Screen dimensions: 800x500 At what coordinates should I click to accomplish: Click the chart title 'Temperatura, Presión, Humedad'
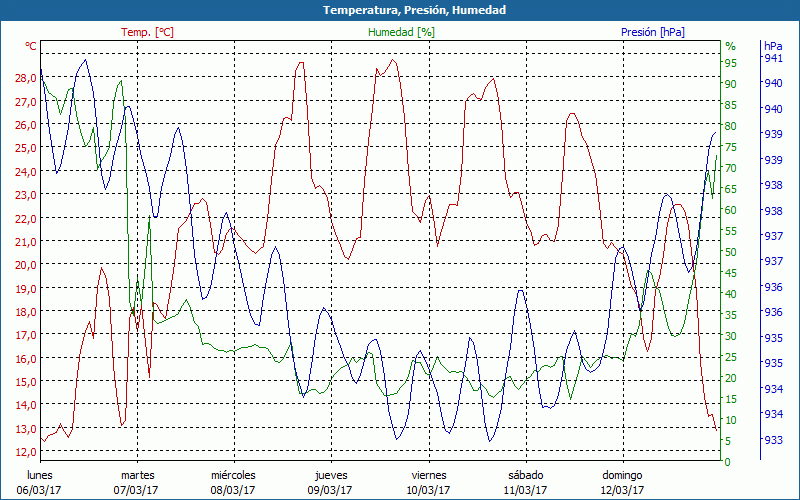400,10
